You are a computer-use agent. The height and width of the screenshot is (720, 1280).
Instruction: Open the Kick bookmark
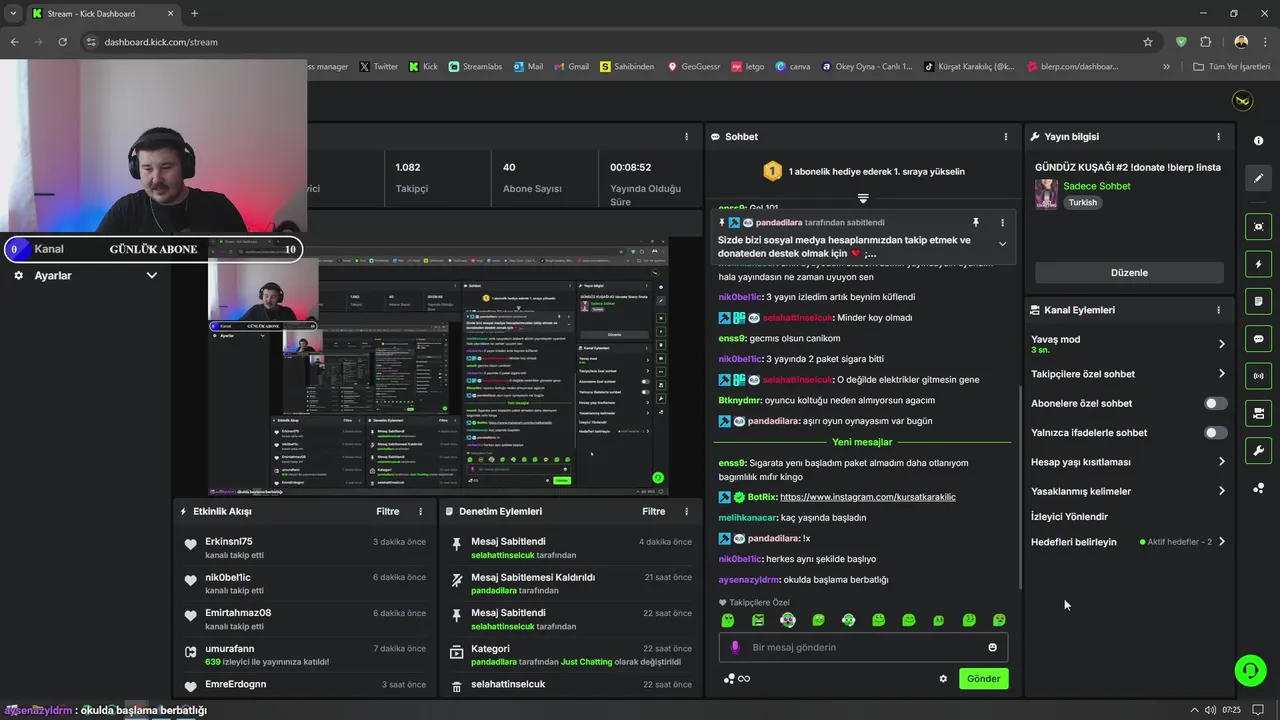tap(423, 67)
